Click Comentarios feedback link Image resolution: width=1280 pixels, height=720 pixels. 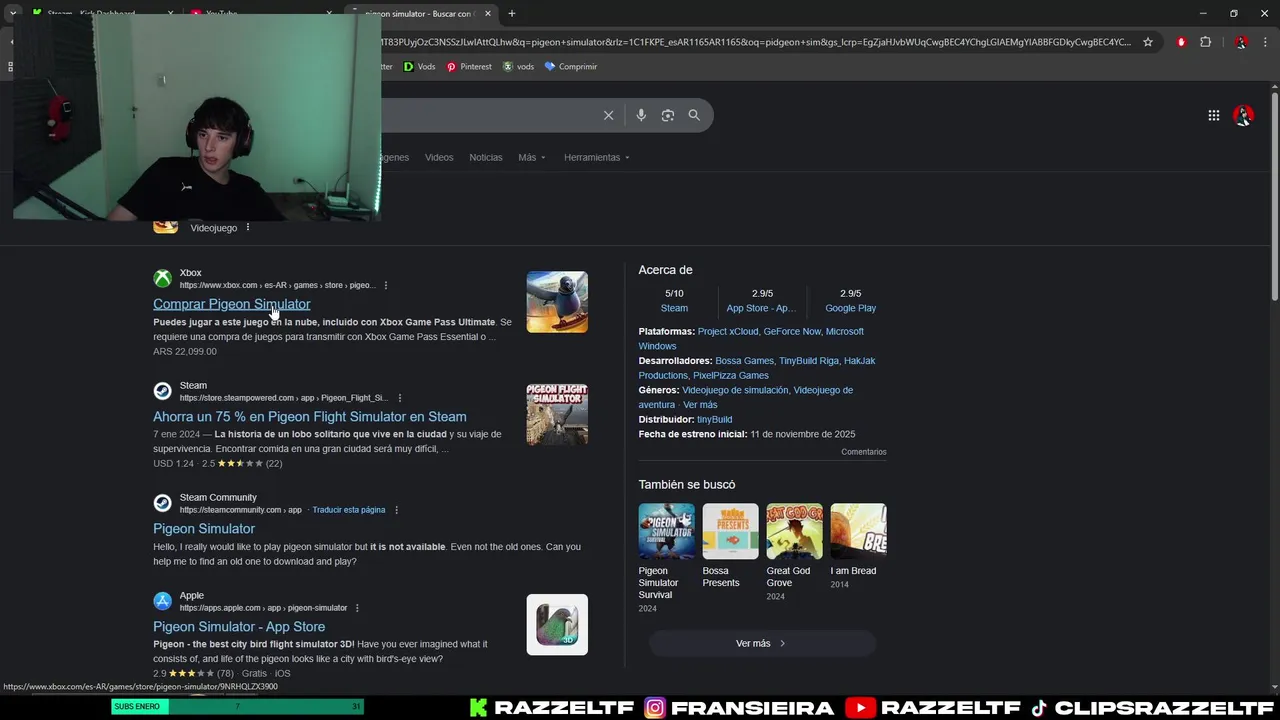coord(864,452)
